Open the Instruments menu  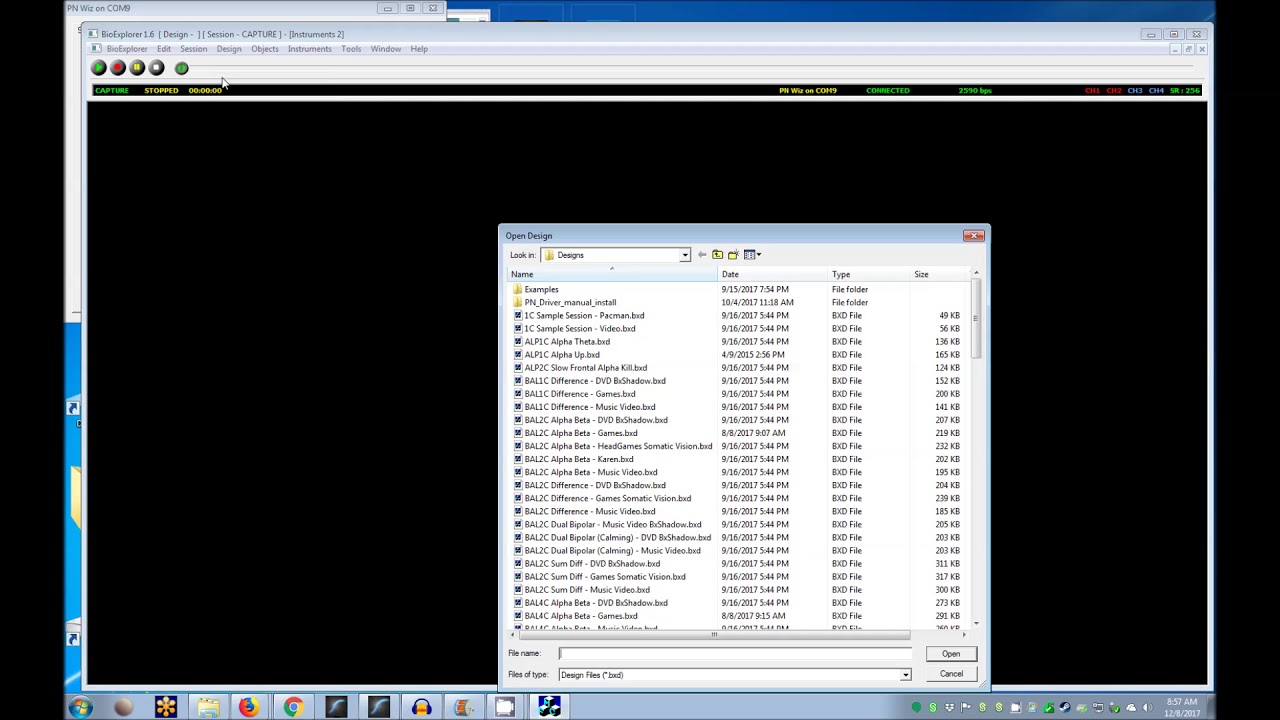(309, 49)
